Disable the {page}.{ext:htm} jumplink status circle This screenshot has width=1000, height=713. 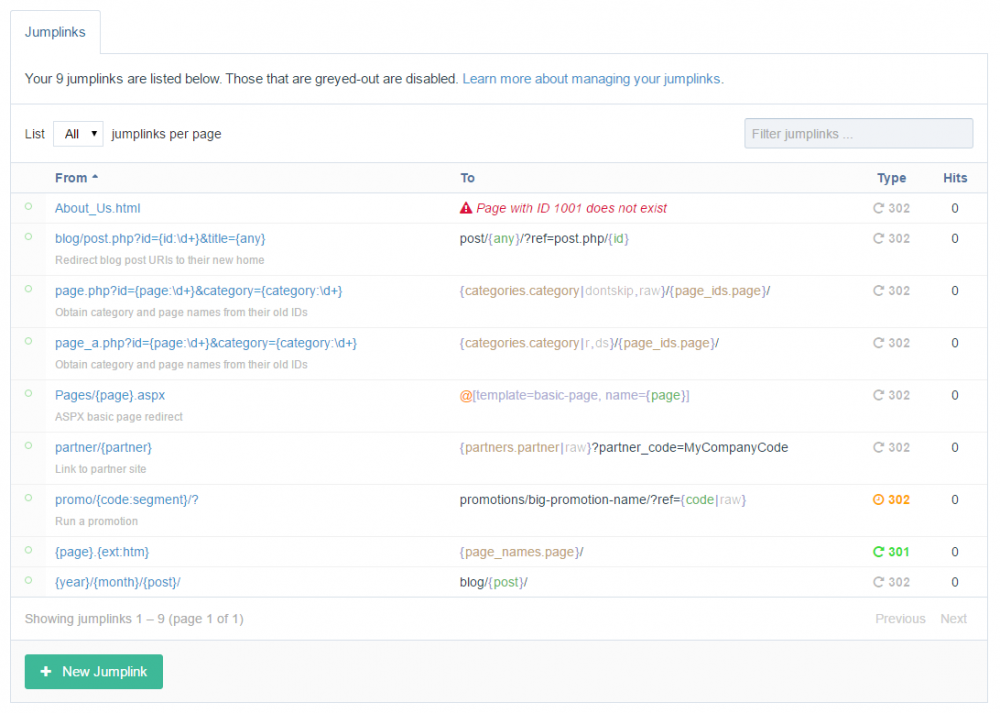click(28, 550)
